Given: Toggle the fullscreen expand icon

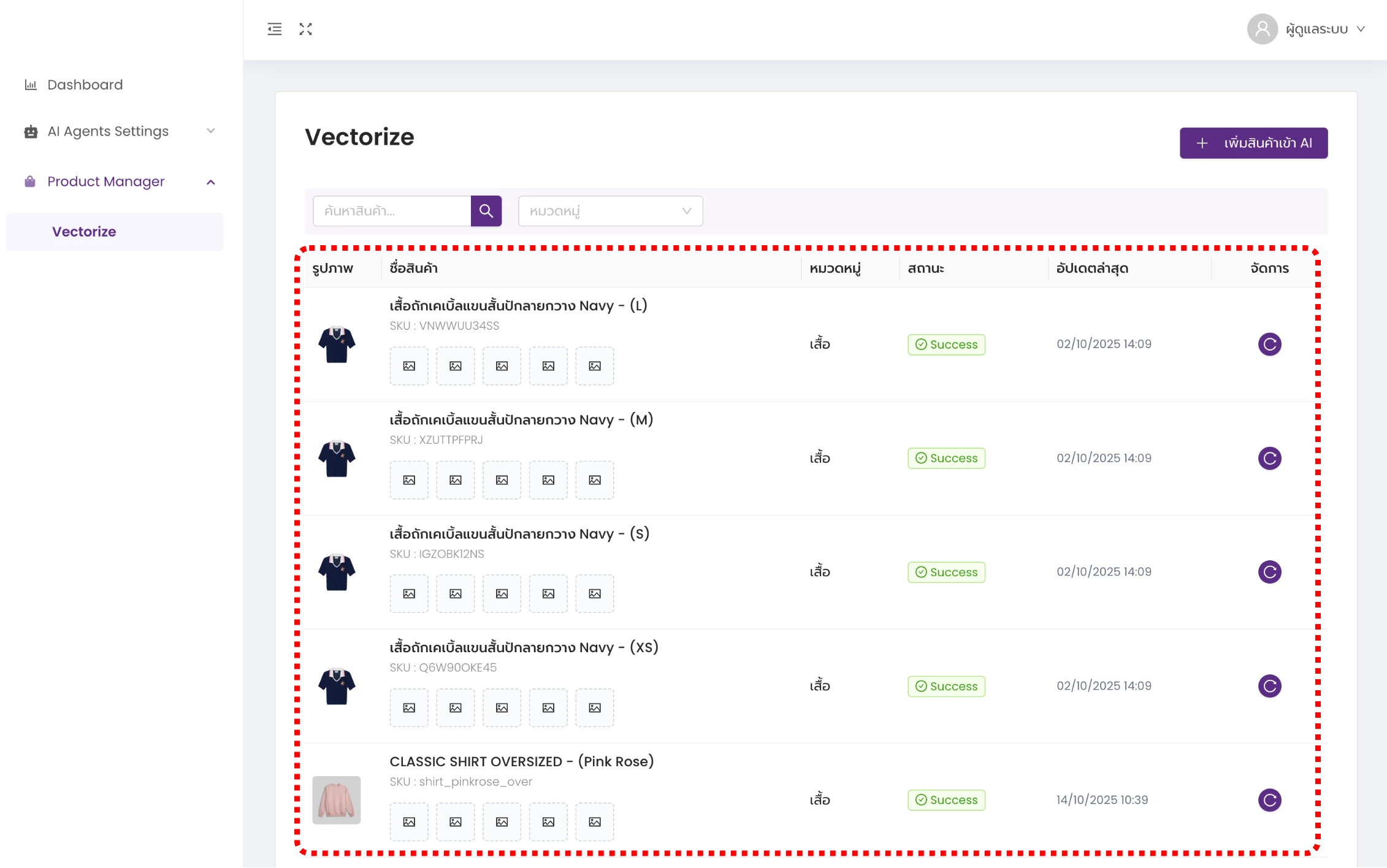Looking at the screenshot, I should click(x=305, y=29).
